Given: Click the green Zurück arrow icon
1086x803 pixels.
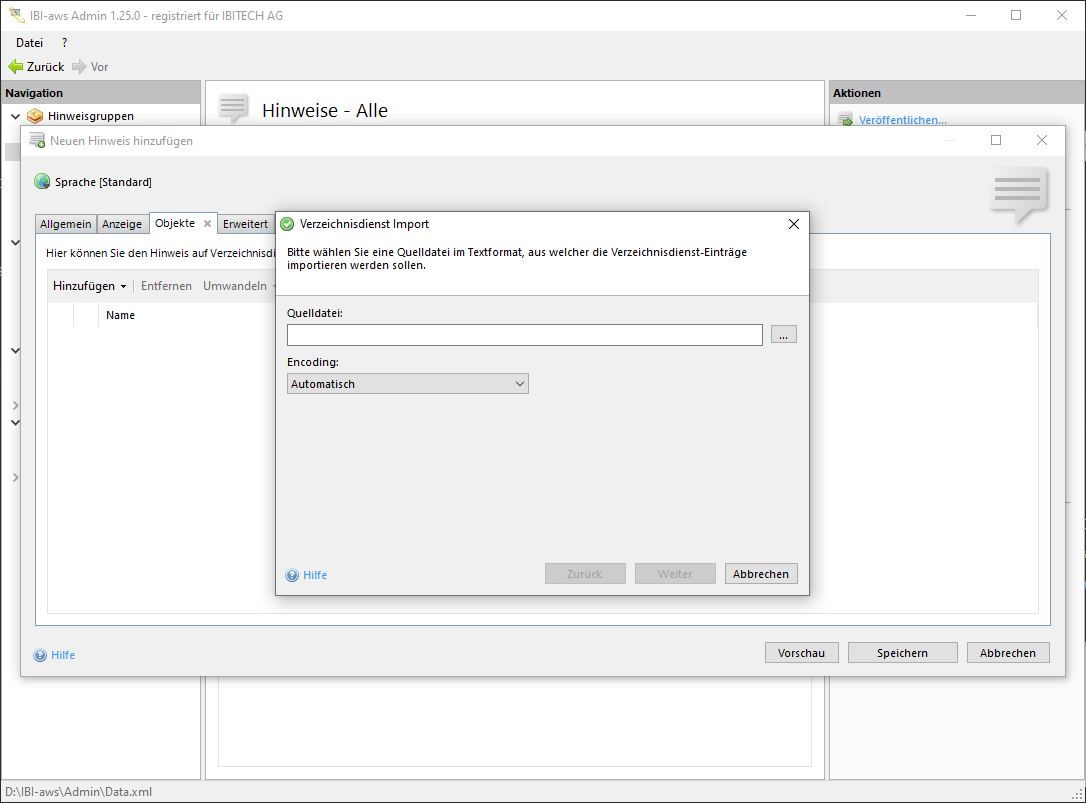Looking at the screenshot, I should click(16, 67).
